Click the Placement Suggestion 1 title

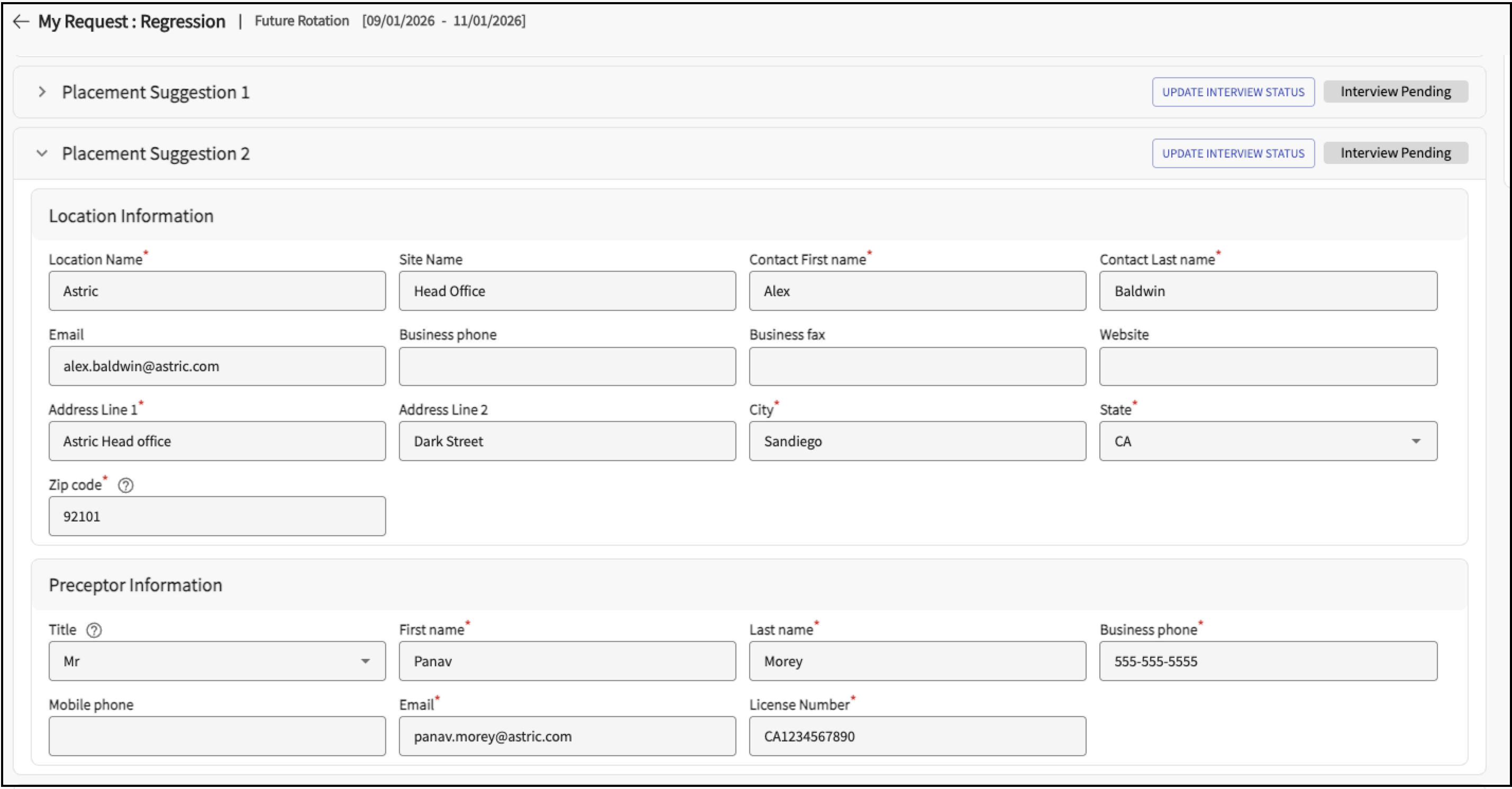tap(156, 93)
